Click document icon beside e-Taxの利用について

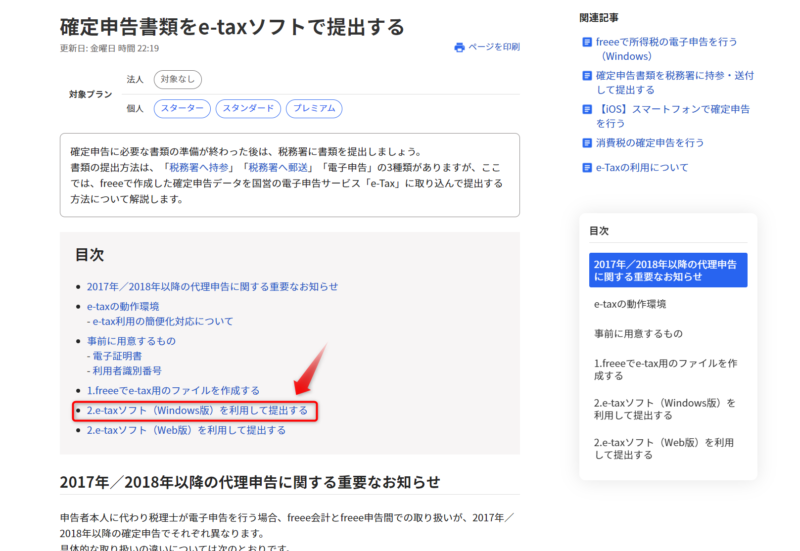[587, 167]
